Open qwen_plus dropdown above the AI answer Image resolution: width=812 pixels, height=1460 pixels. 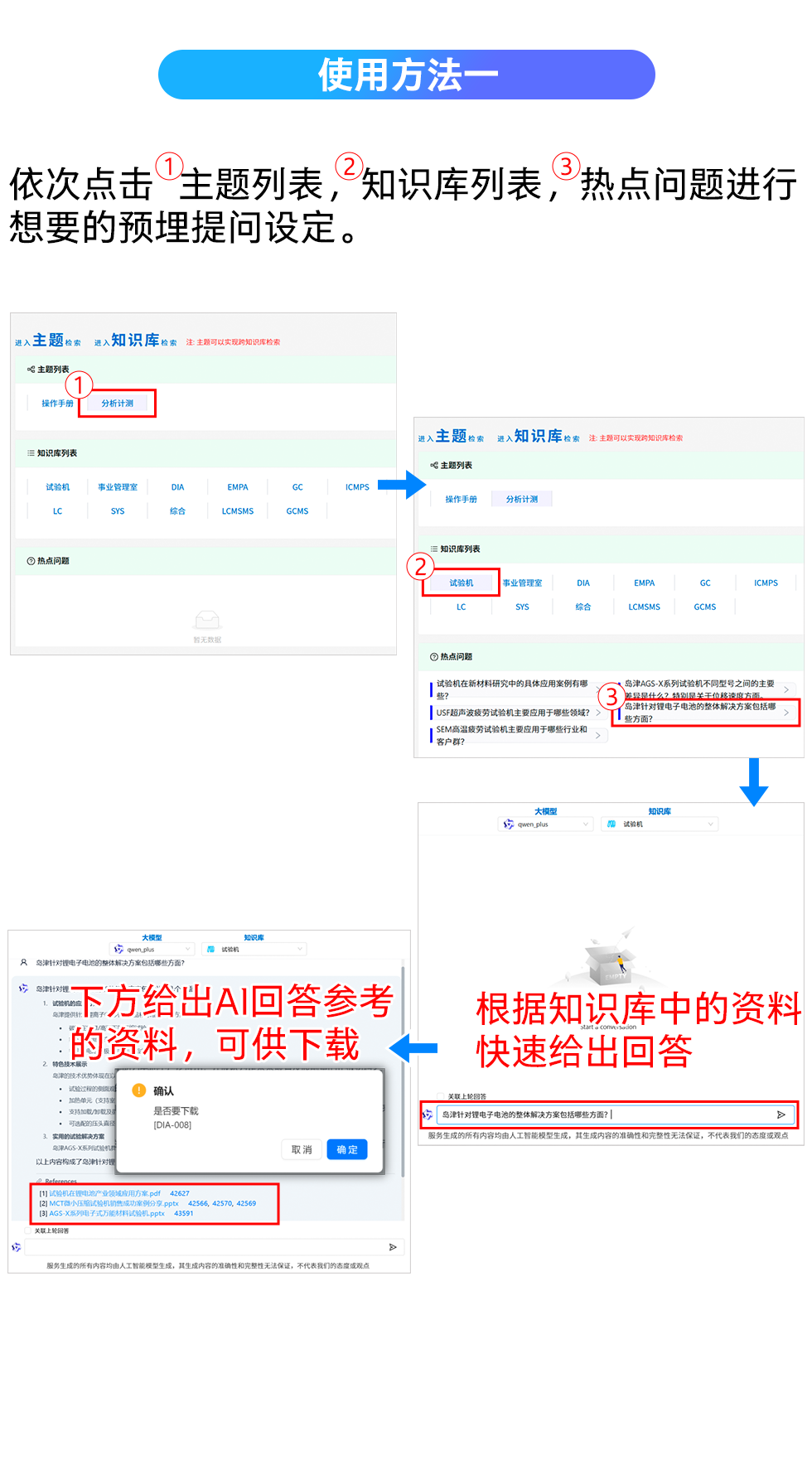(152, 950)
